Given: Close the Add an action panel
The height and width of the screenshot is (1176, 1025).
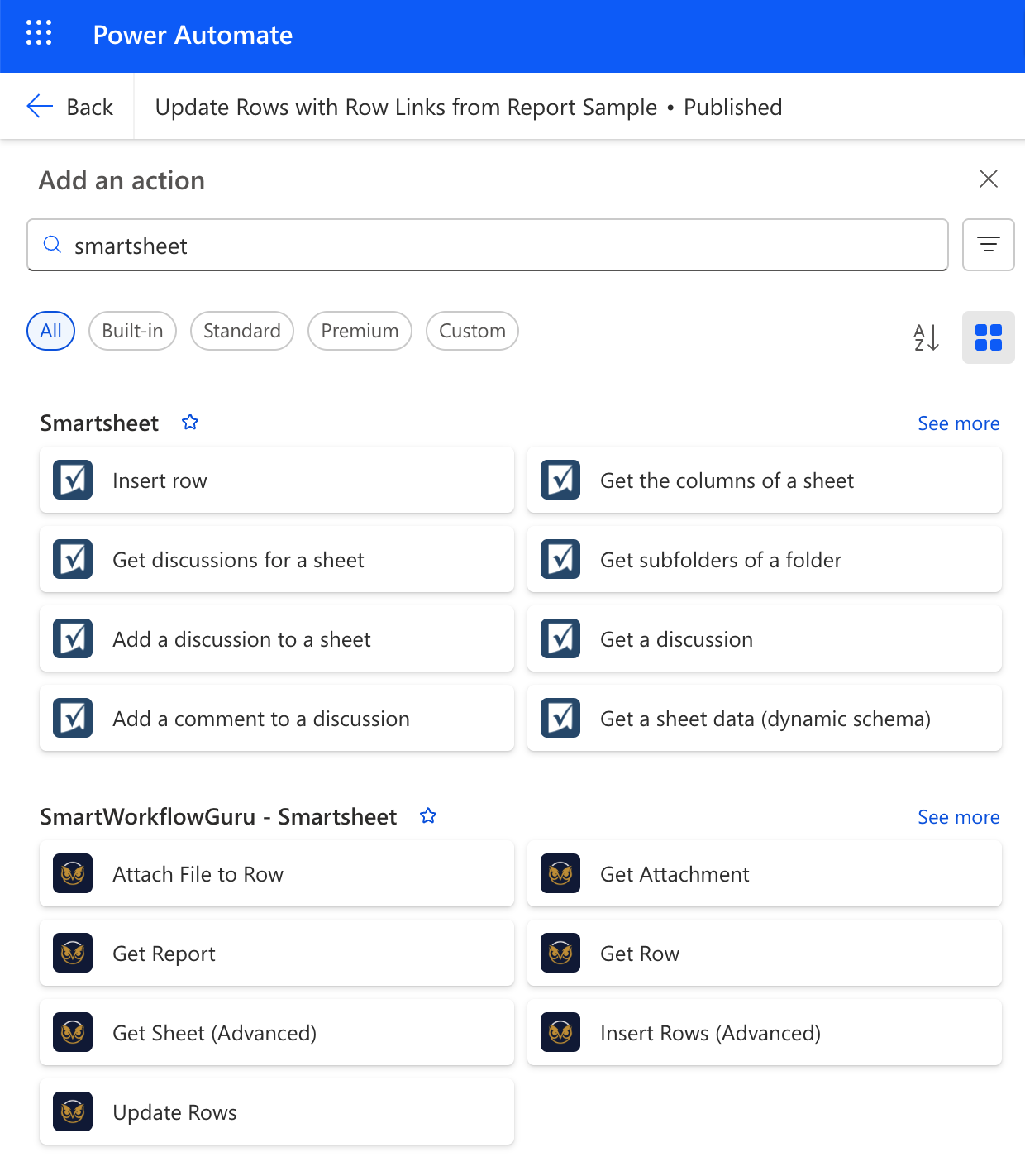Looking at the screenshot, I should point(989,179).
